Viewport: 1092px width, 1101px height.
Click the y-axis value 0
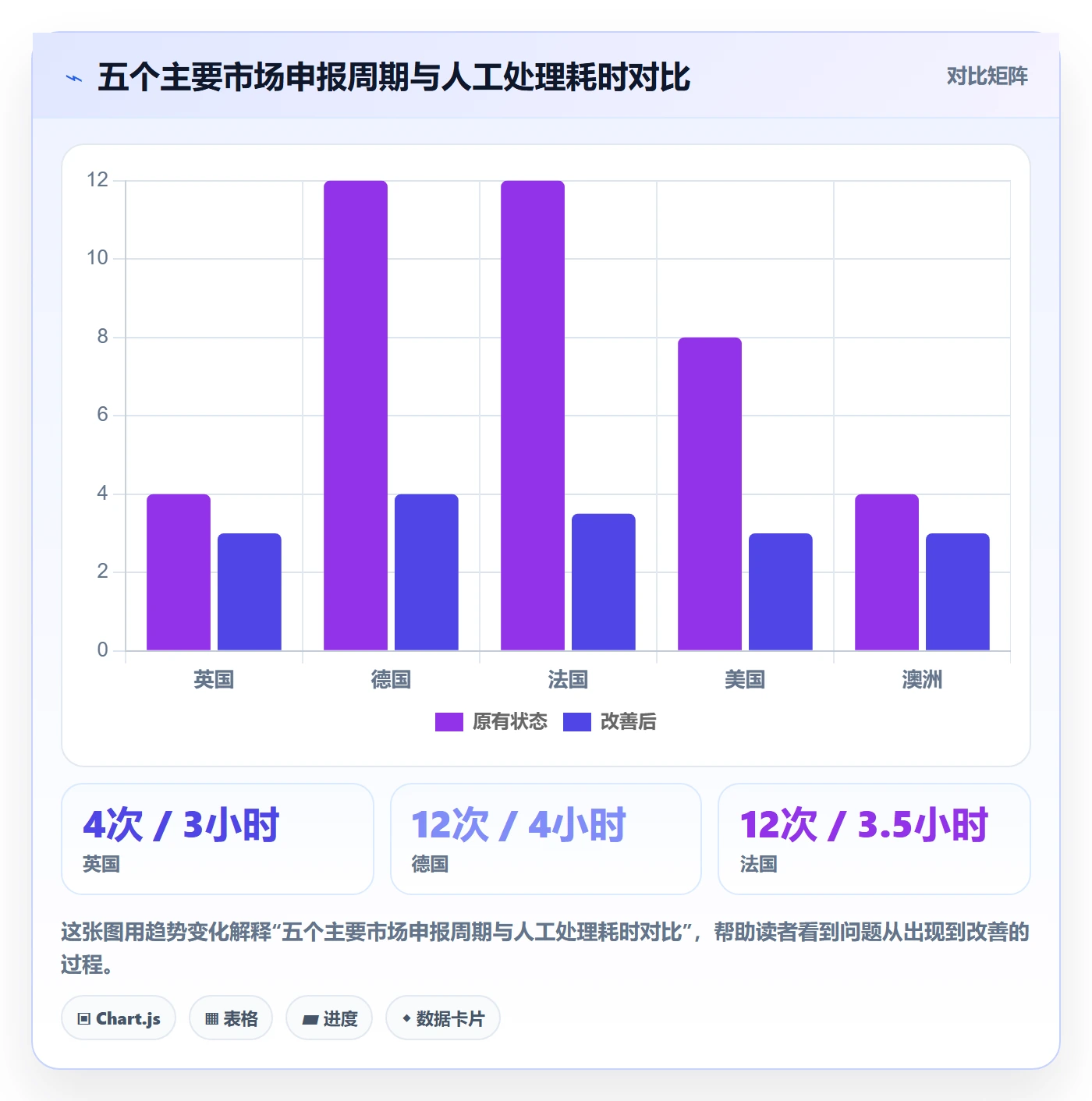tap(102, 650)
